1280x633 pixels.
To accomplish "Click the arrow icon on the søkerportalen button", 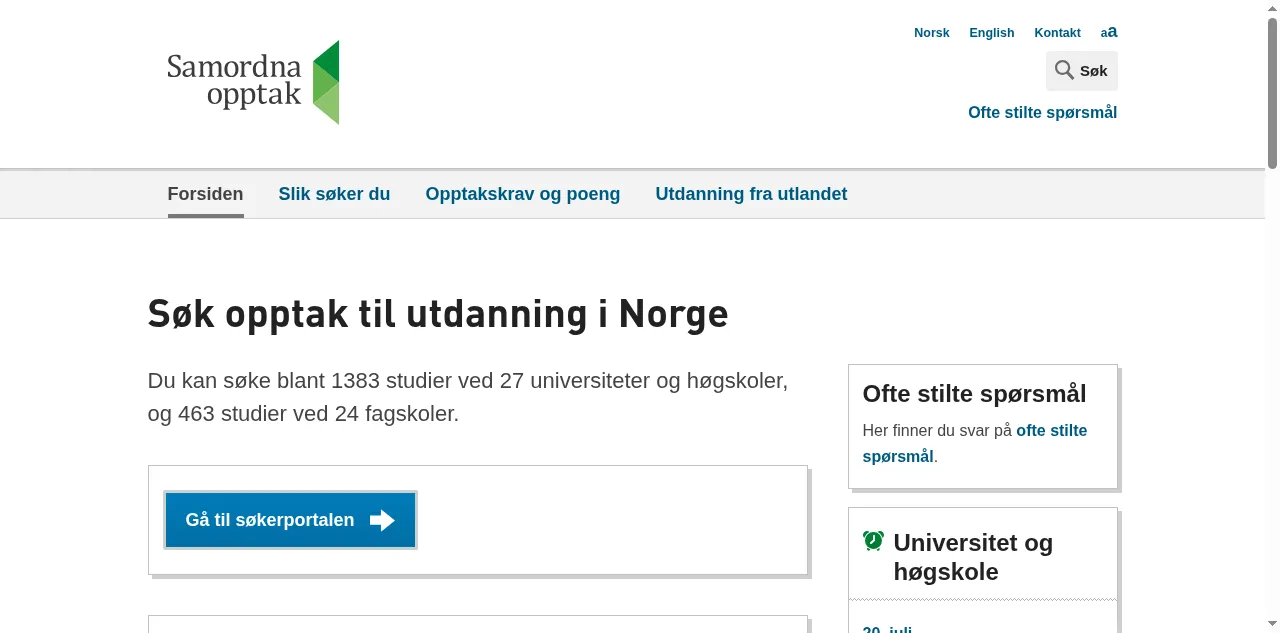I will pyautogui.click(x=382, y=520).
